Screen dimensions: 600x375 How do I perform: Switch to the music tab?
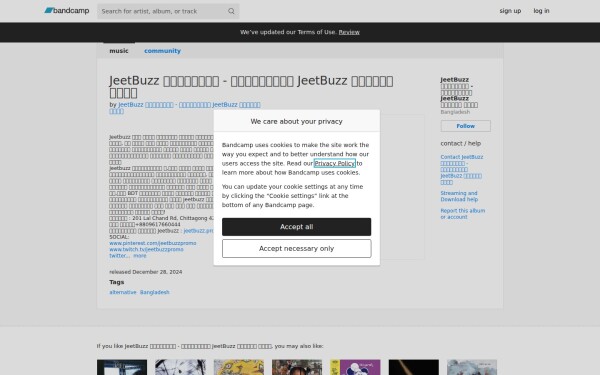(x=119, y=51)
